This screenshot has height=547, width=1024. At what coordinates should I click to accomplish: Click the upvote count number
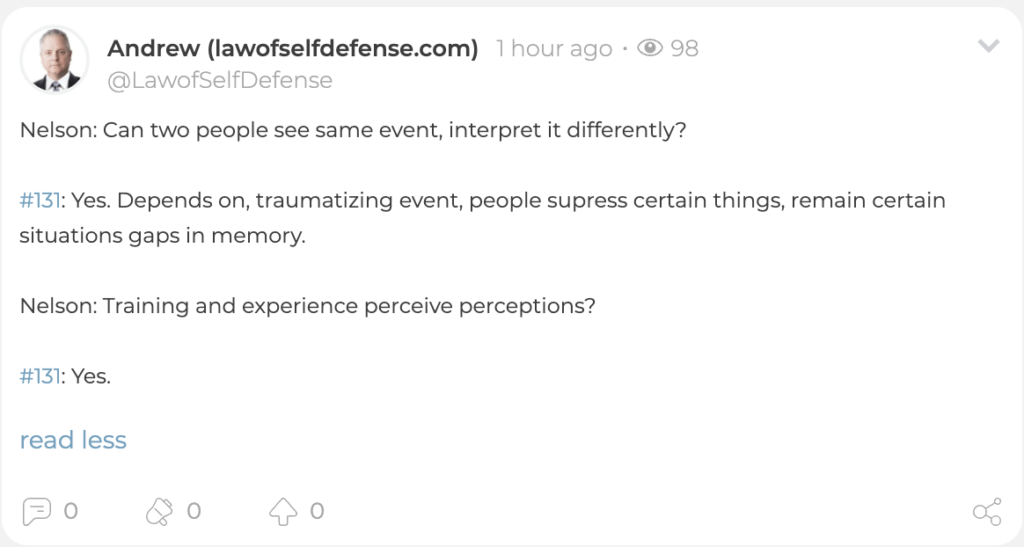pyautogui.click(x=317, y=511)
